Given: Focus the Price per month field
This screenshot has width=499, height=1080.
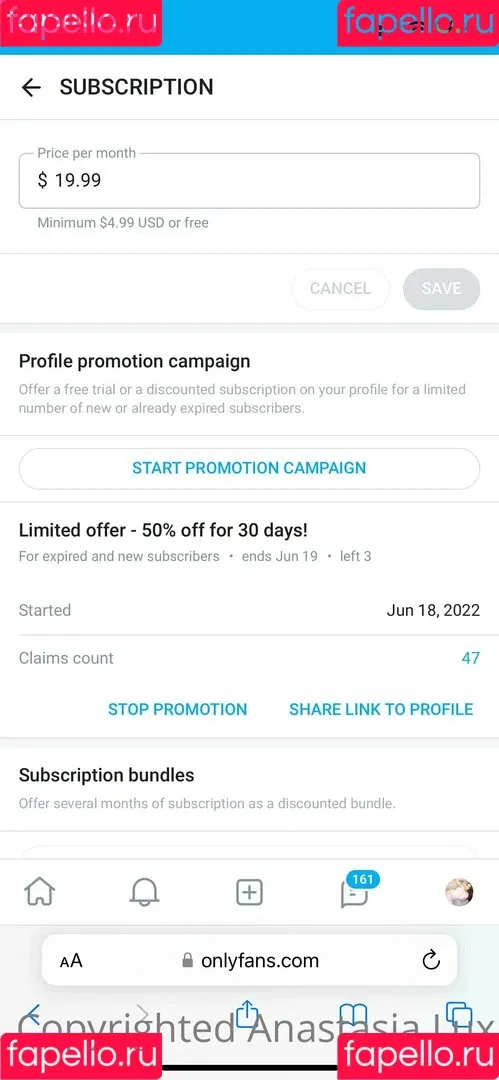Looking at the screenshot, I should click(x=250, y=180).
